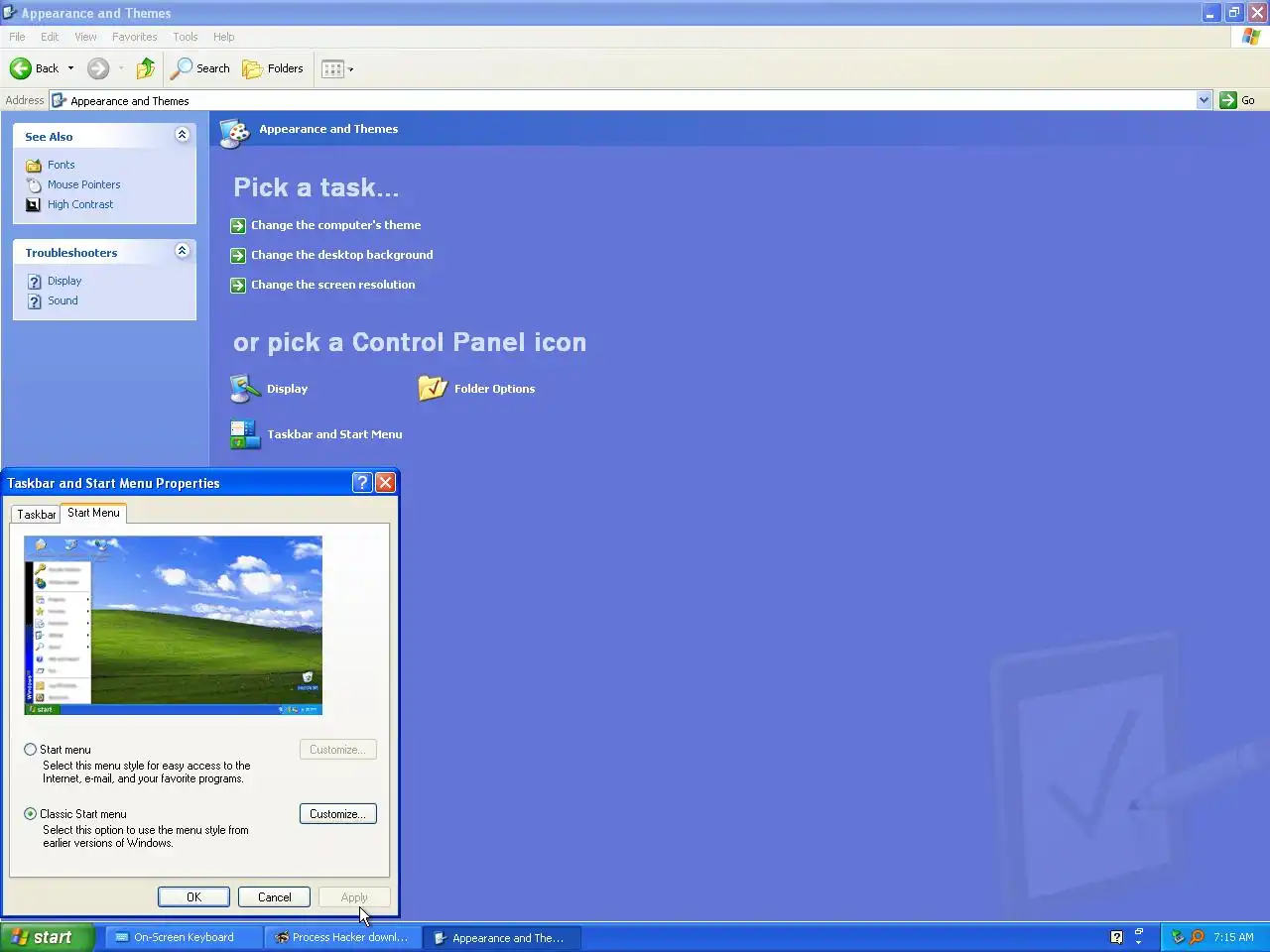Image resolution: width=1270 pixels, height=952 pixels.
Task: Click the Start menu preview image
Action: [x=173, y=626]
